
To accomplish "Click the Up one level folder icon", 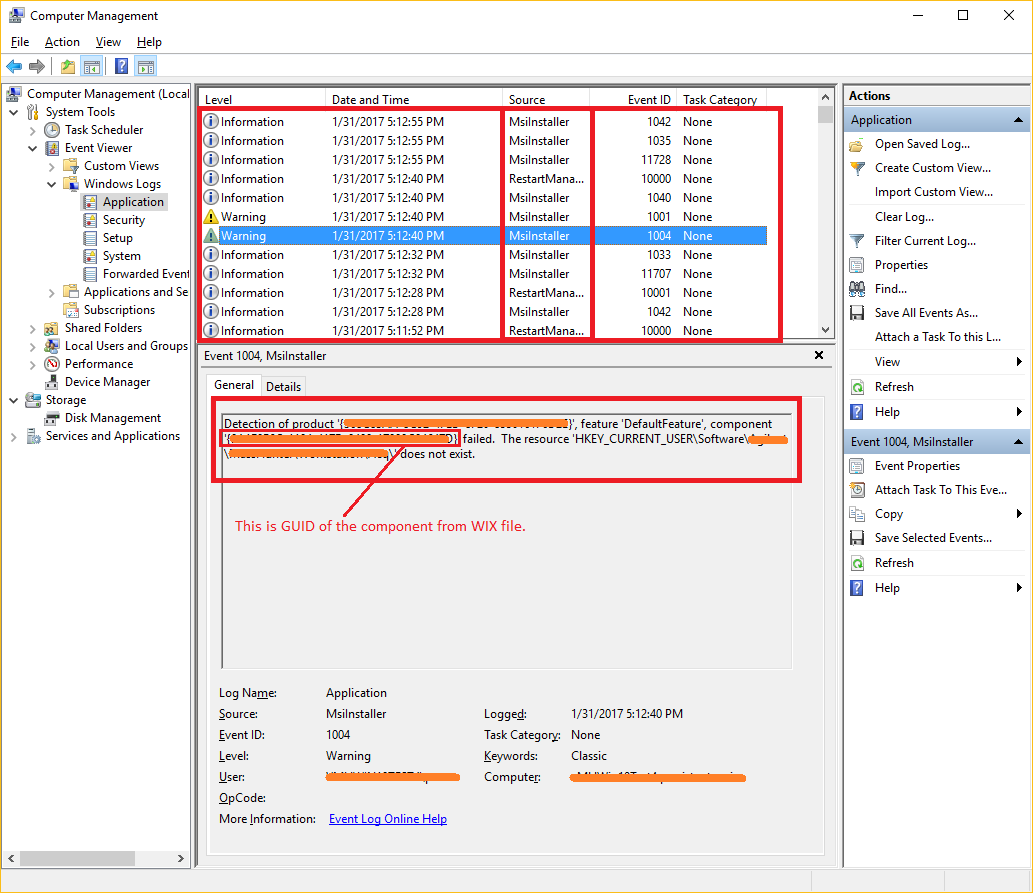I will tap(67, 67).
